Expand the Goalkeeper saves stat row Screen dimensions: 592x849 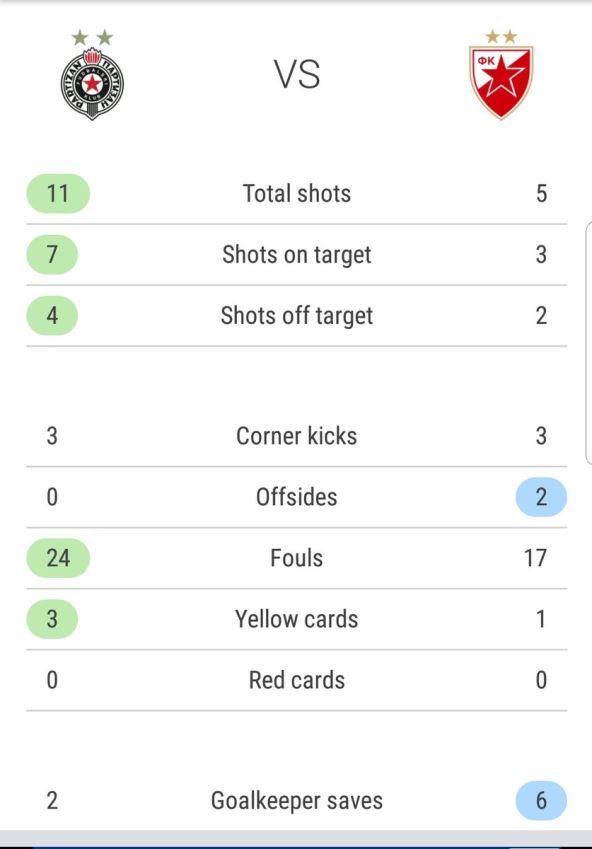click(x=296, y=800)
